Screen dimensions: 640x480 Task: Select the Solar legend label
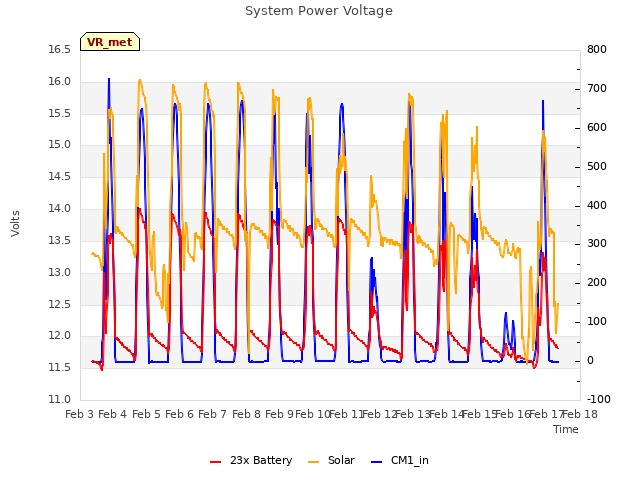[341, 460]
